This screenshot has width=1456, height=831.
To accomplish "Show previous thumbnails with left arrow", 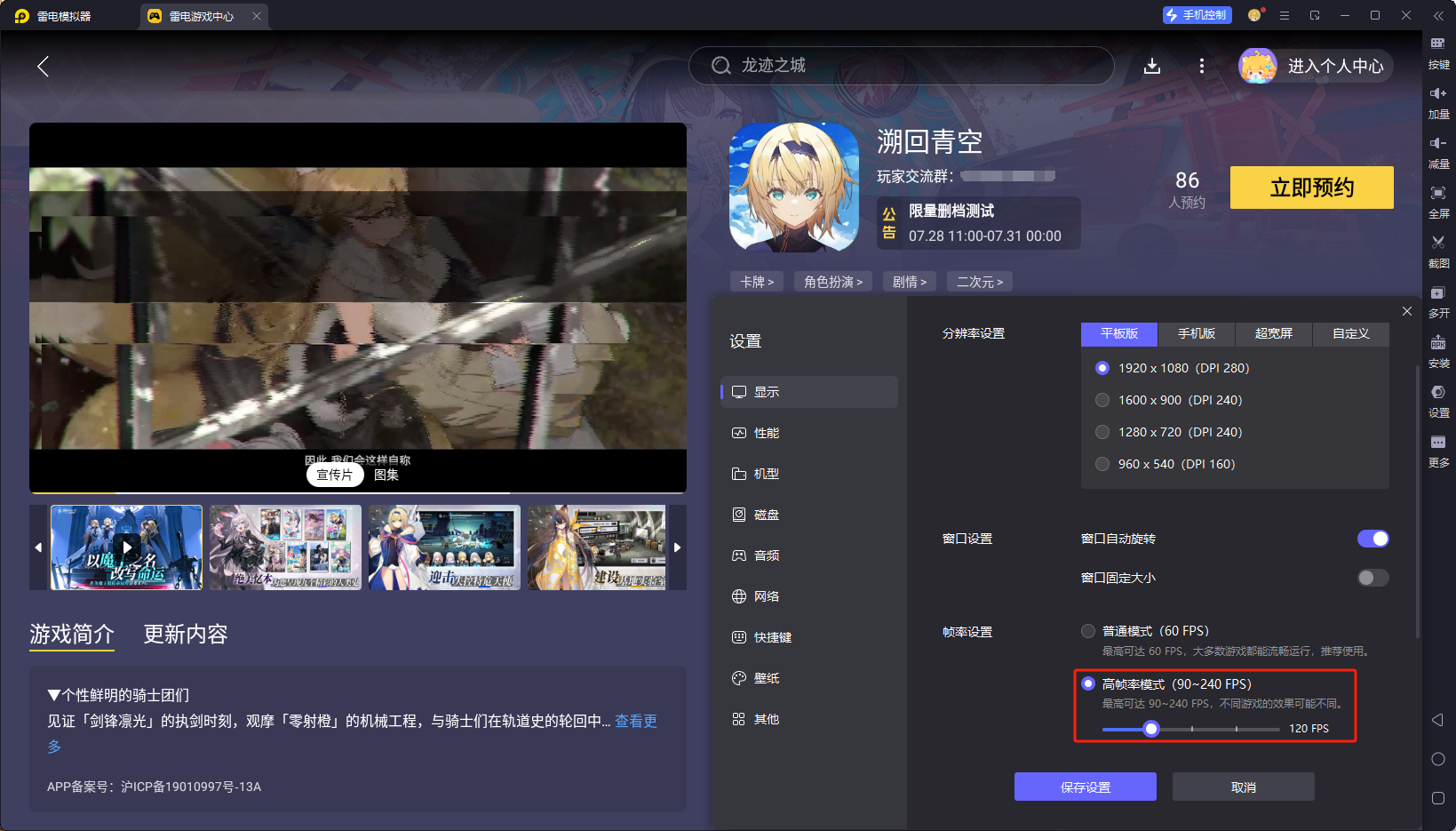I will coord(38,547).
